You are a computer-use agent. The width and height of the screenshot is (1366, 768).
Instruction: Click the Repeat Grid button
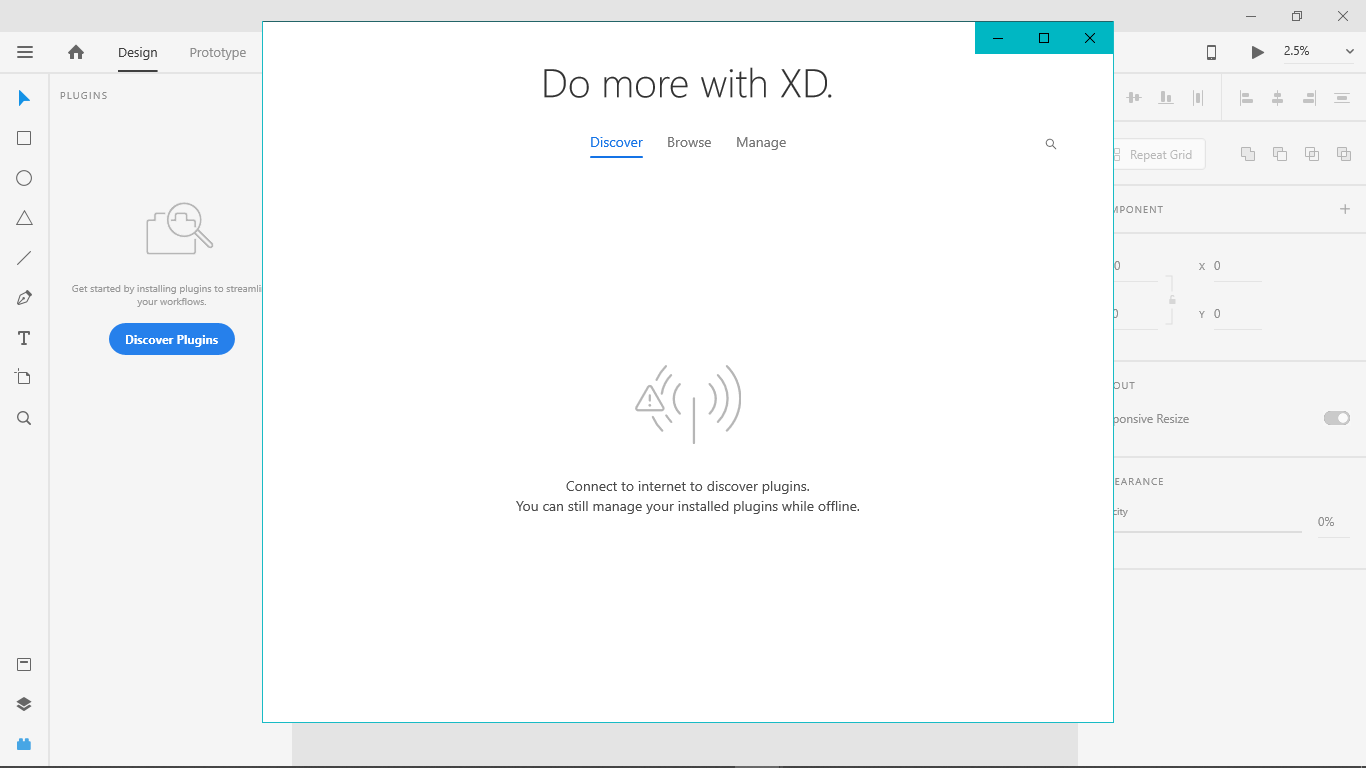click(1159, 155)
